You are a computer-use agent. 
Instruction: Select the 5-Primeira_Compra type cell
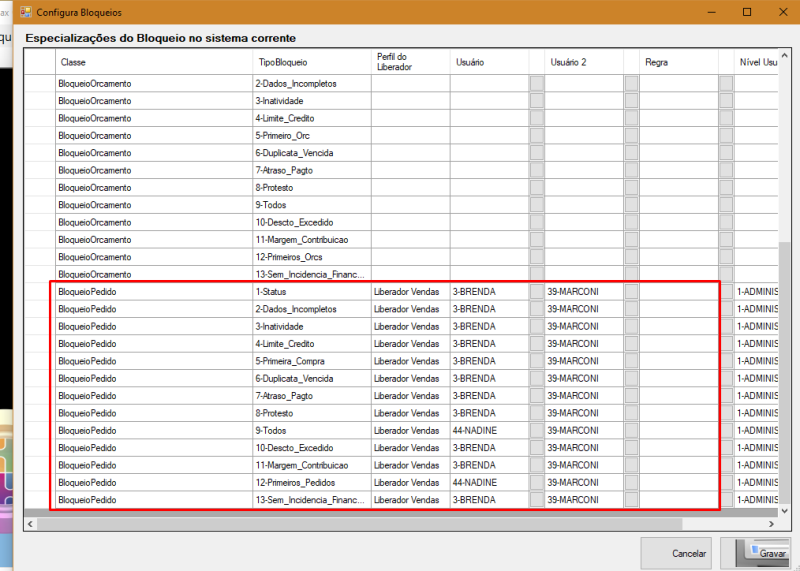(x=312, y=361)
